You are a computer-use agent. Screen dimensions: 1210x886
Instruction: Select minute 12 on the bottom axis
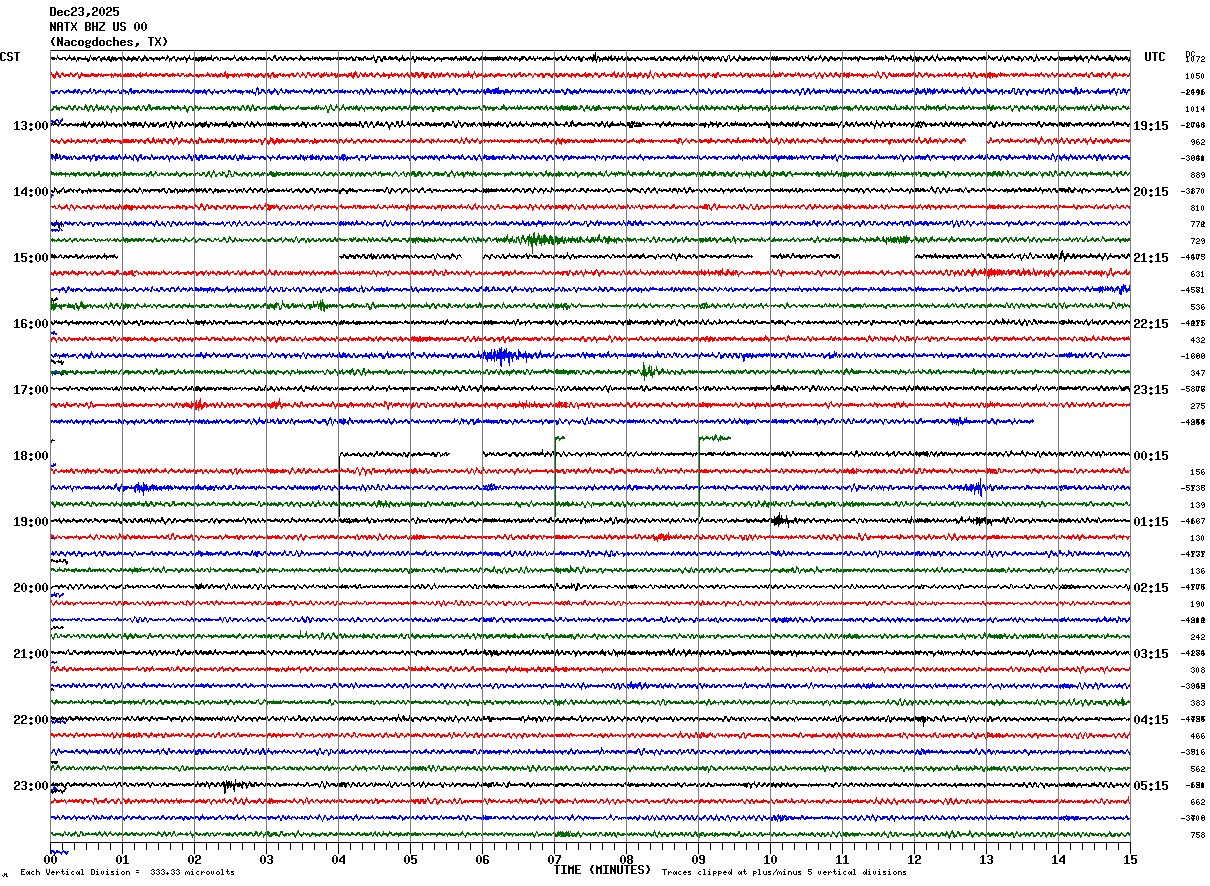pyautogui.click(x=914, y=860)
